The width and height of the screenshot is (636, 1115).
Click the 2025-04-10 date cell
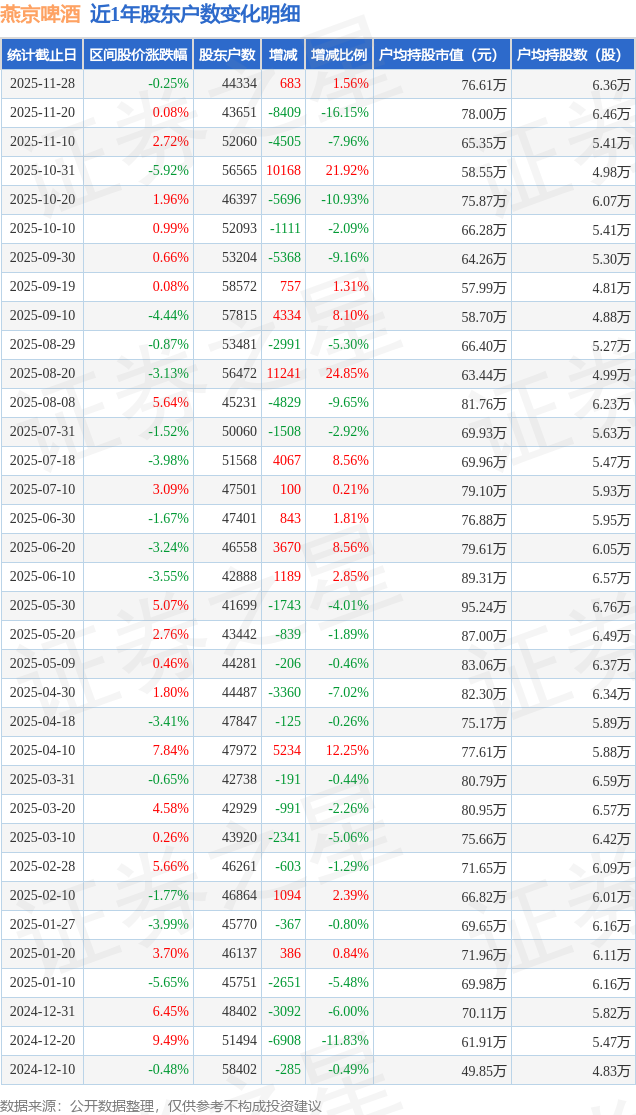point(42,751)
